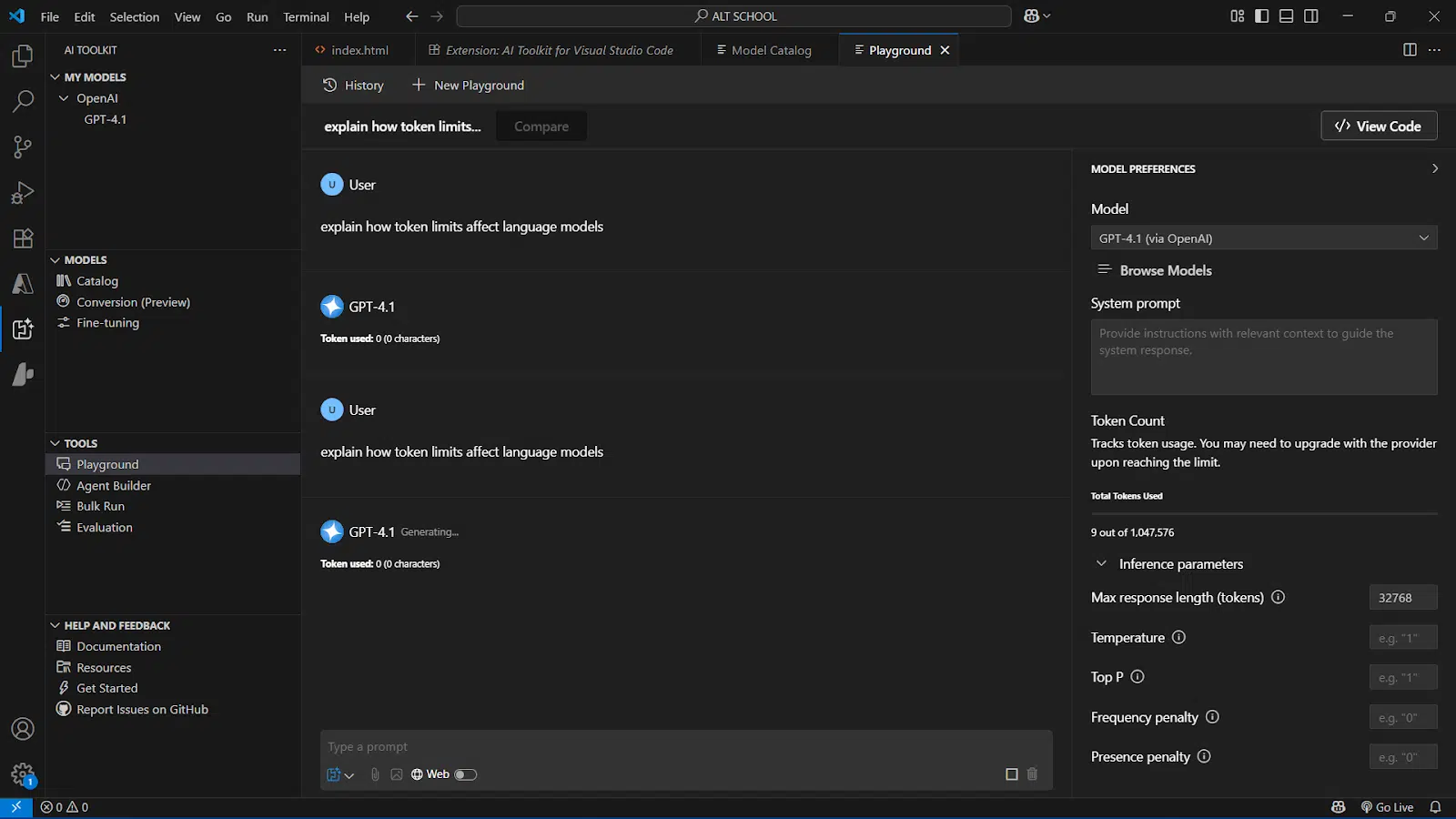Open the notifications bell in status bar
Screen dimensions: 1456x819
(x=1435, y=807)
